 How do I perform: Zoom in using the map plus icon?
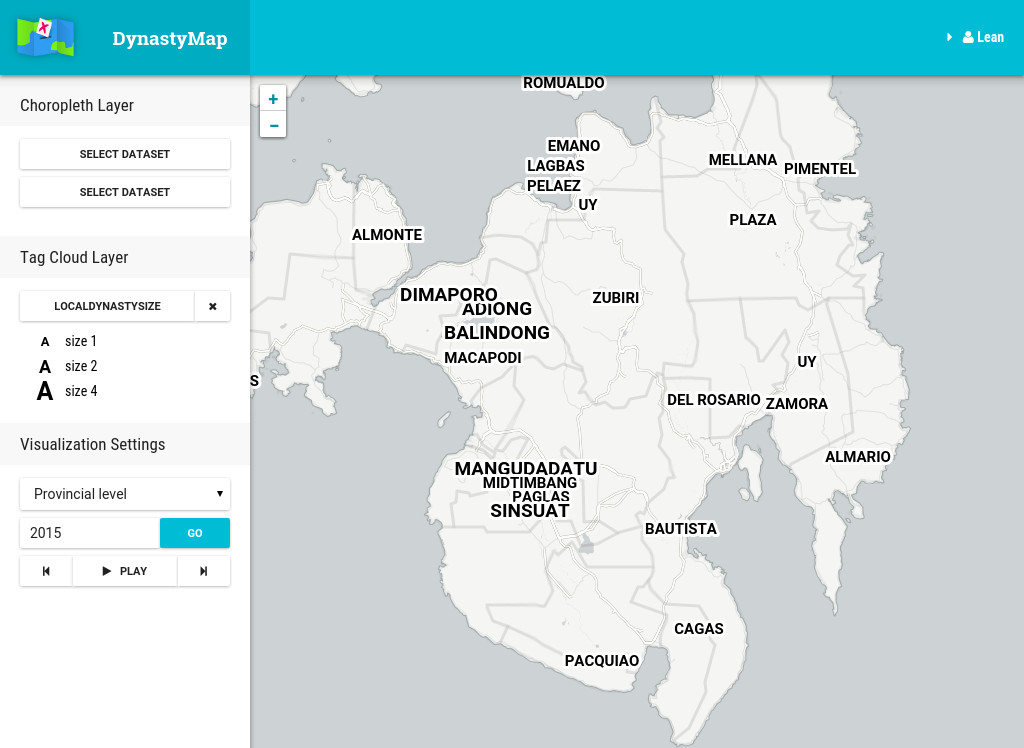click(x=272, y=98)
